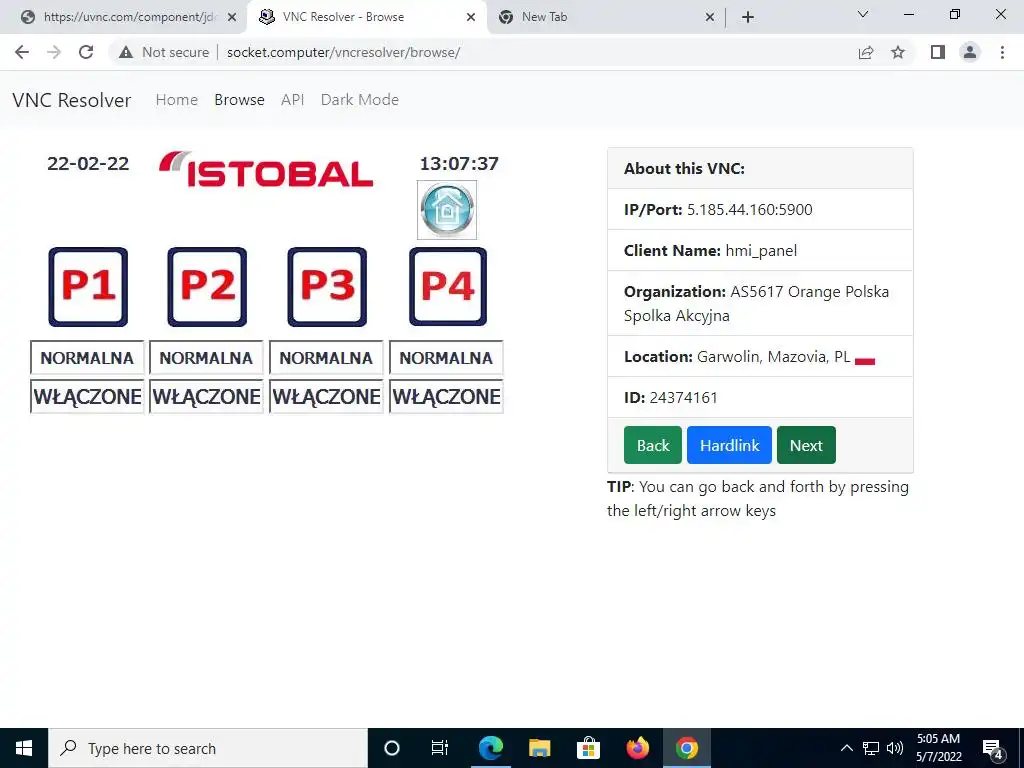Click the green Next button
Viewport: 1024px width, 768px height.
[806, 445]
